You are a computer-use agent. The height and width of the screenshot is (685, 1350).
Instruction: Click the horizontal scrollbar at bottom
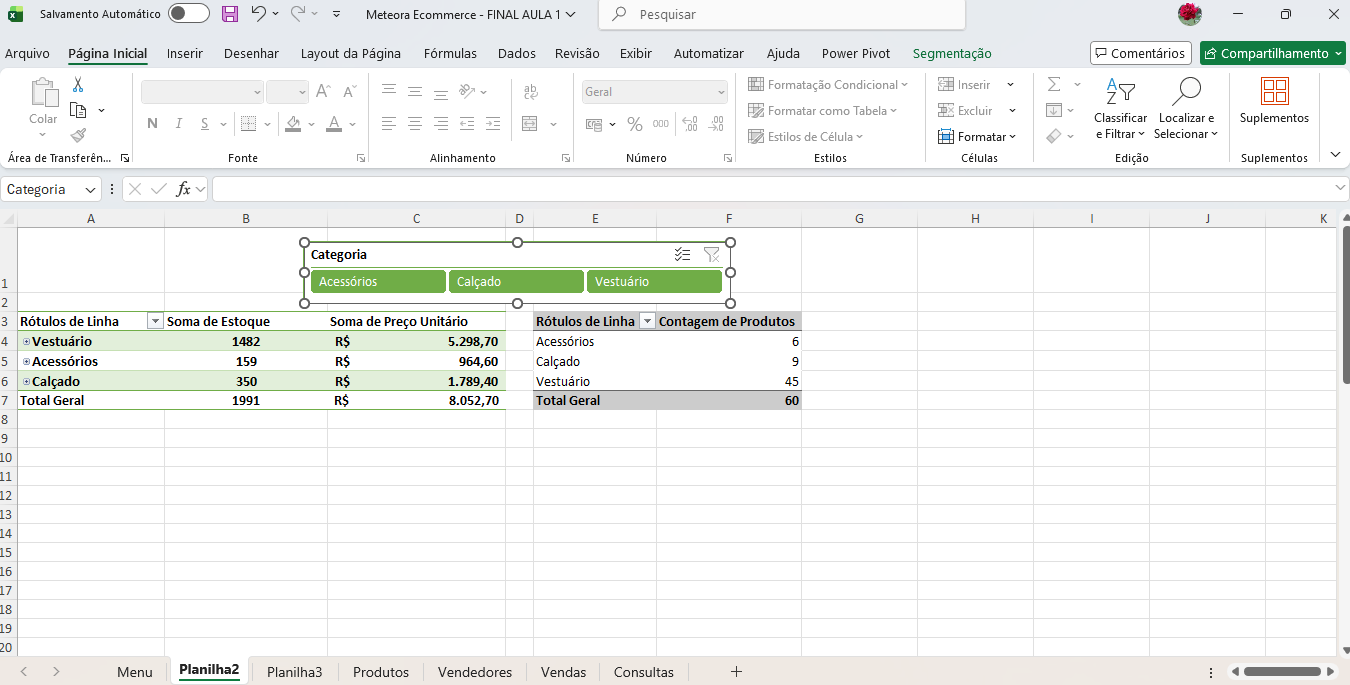point(1283,672)
